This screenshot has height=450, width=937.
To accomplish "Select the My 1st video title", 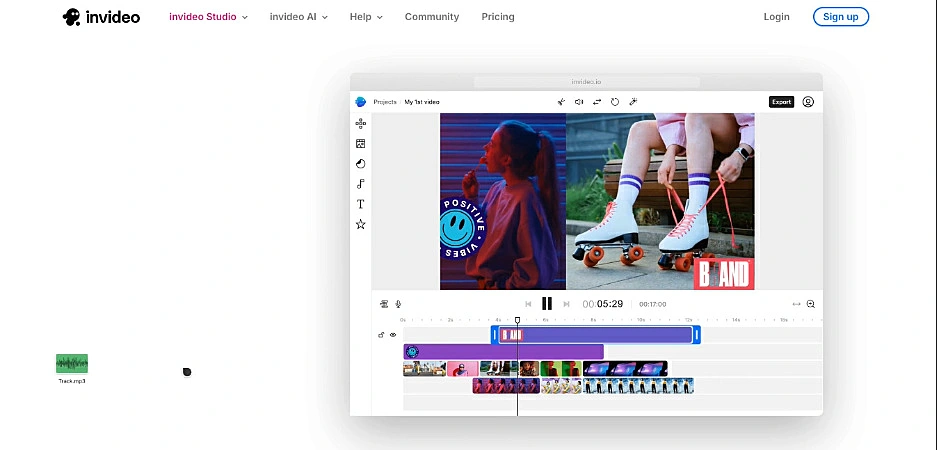I will (x=422, y=102).
